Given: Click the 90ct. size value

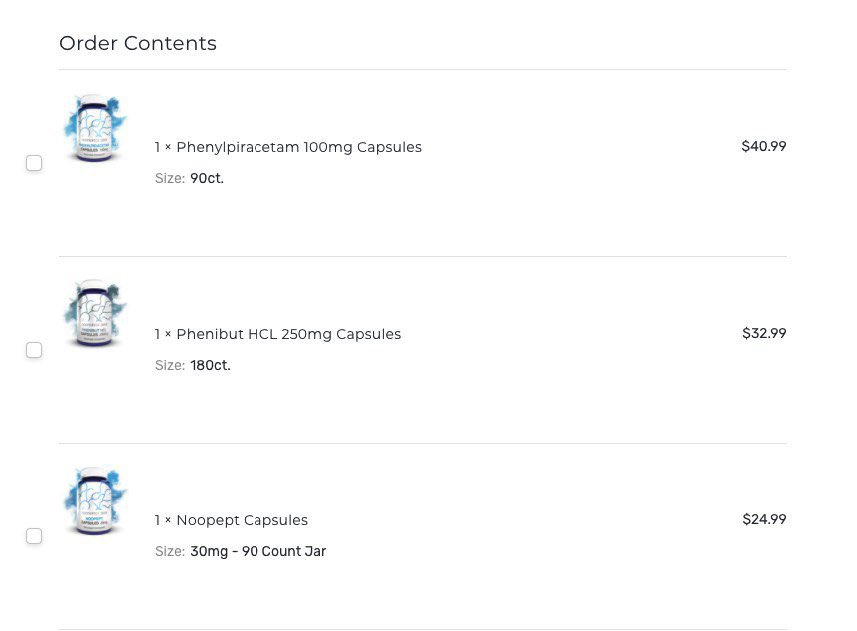Looking at the screenshot, I should click(207, 178).
